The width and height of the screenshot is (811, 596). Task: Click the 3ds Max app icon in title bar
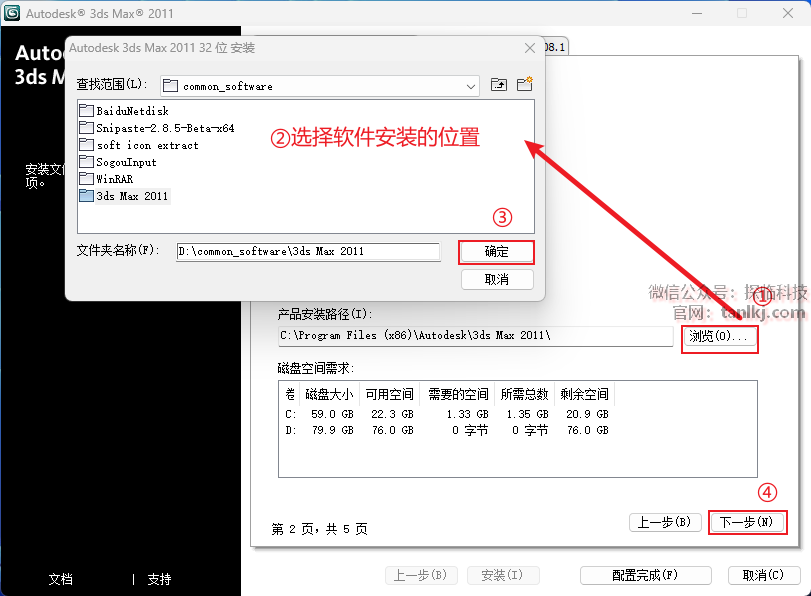[11, 13]
